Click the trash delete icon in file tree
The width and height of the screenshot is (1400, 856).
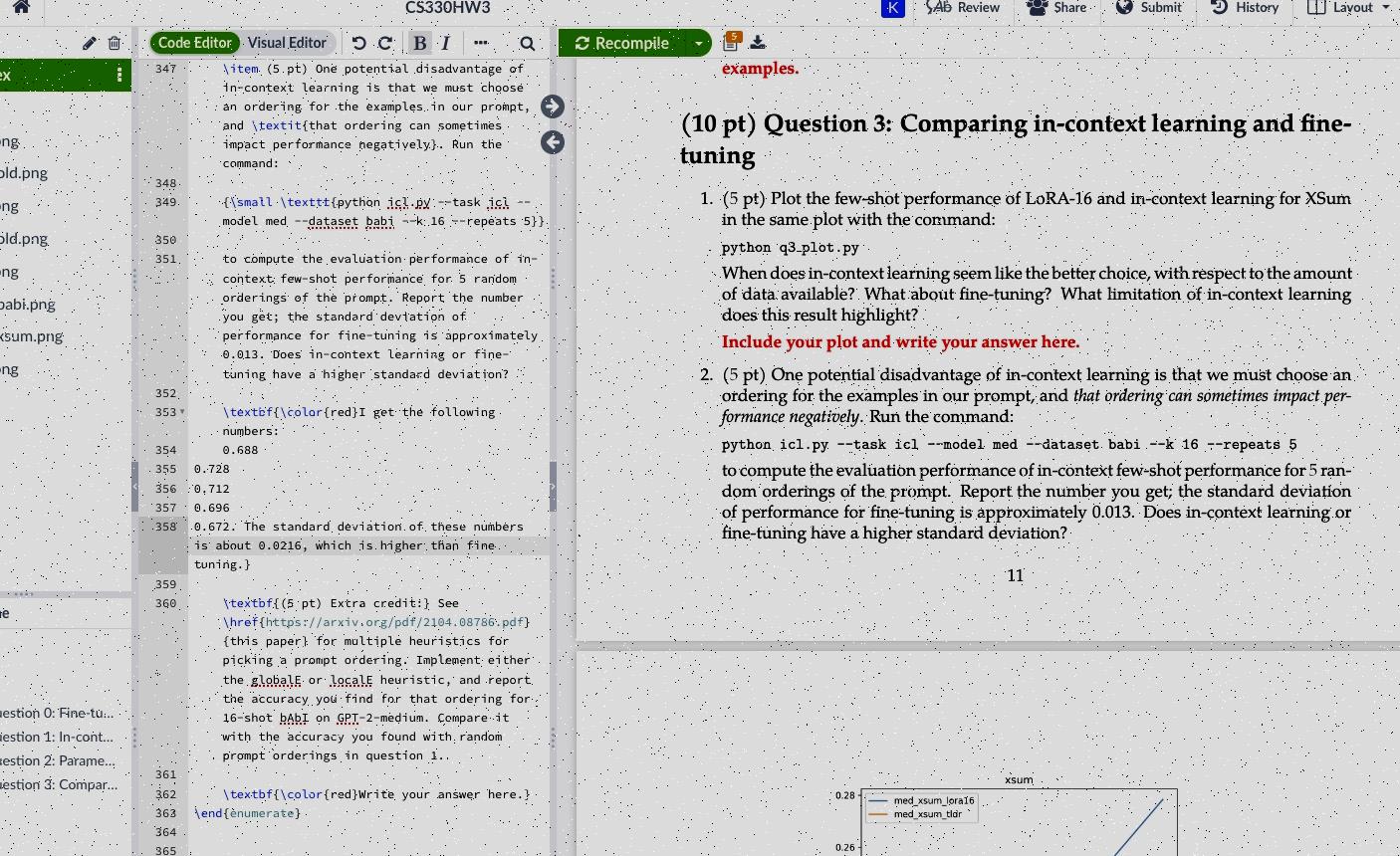115,43
